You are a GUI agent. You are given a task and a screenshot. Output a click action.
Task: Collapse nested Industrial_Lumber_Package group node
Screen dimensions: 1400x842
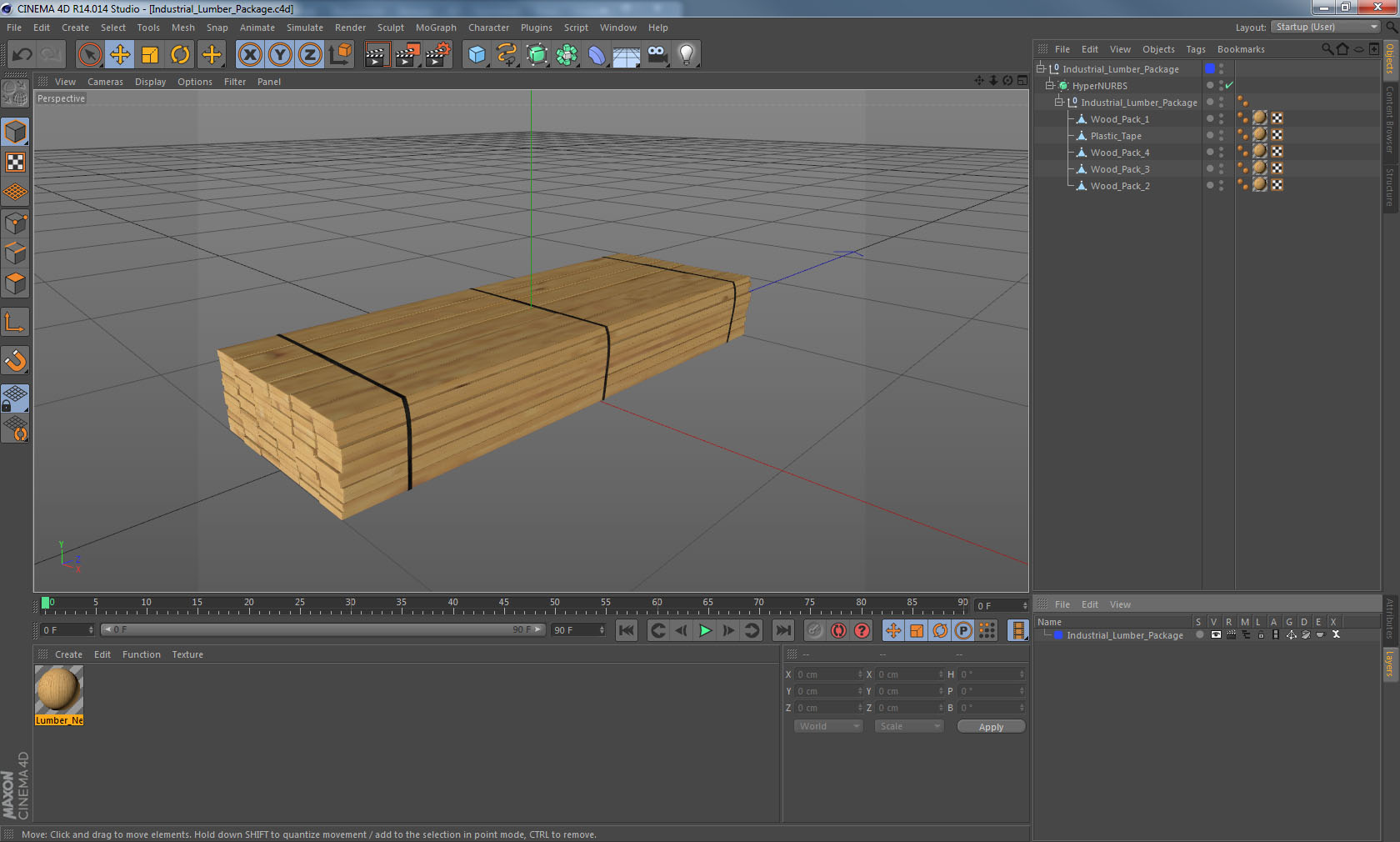click(1058, 102)
